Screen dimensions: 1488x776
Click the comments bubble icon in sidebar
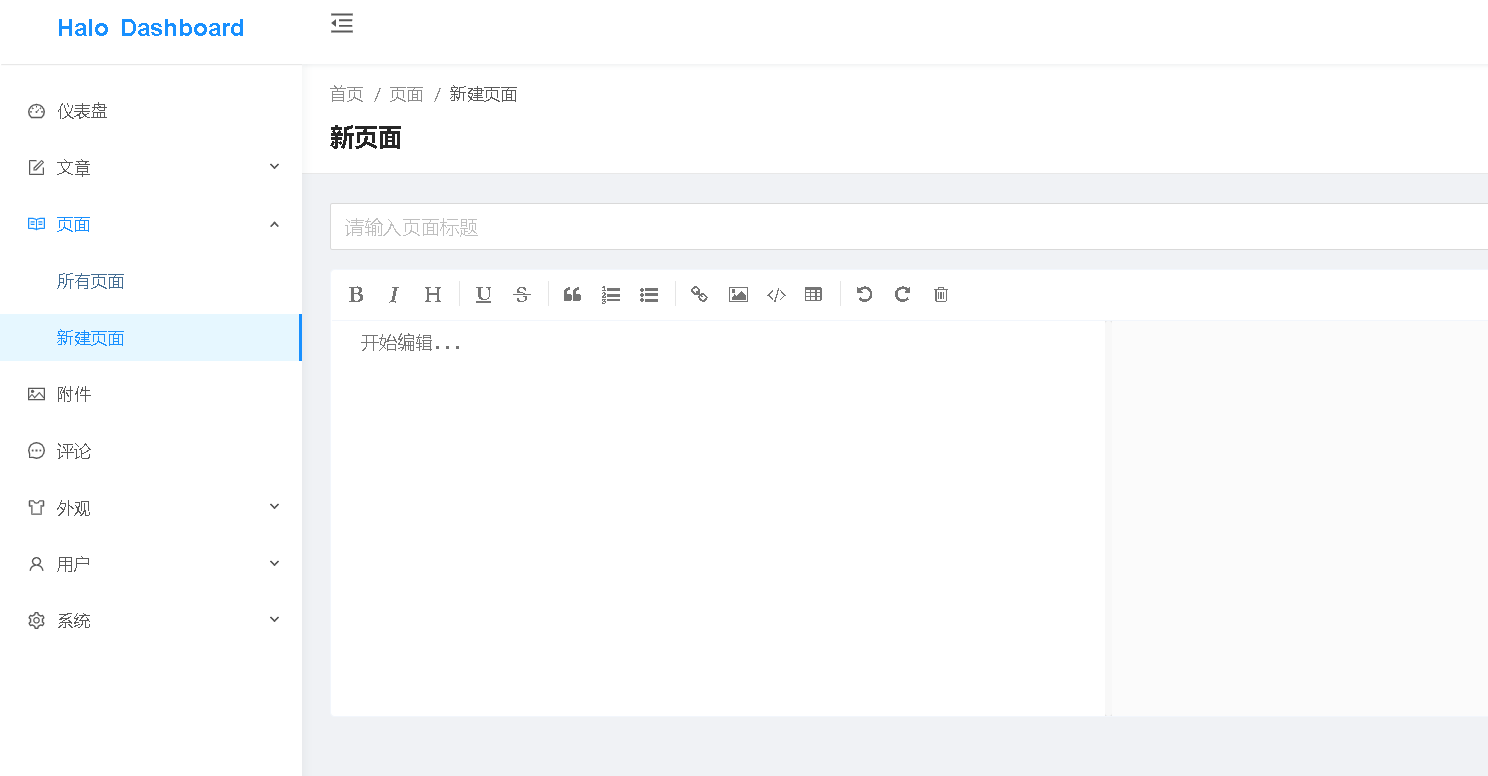pos(37,451)
